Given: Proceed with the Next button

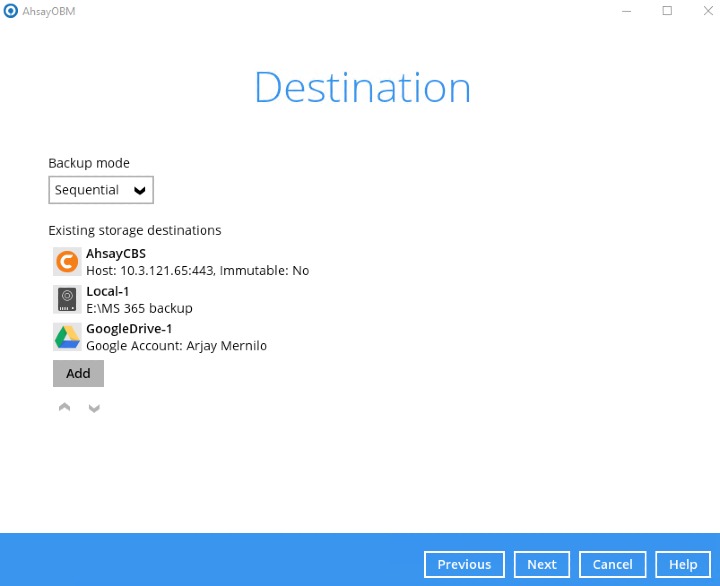Looking at the screenshot, I should pos(542,564).
